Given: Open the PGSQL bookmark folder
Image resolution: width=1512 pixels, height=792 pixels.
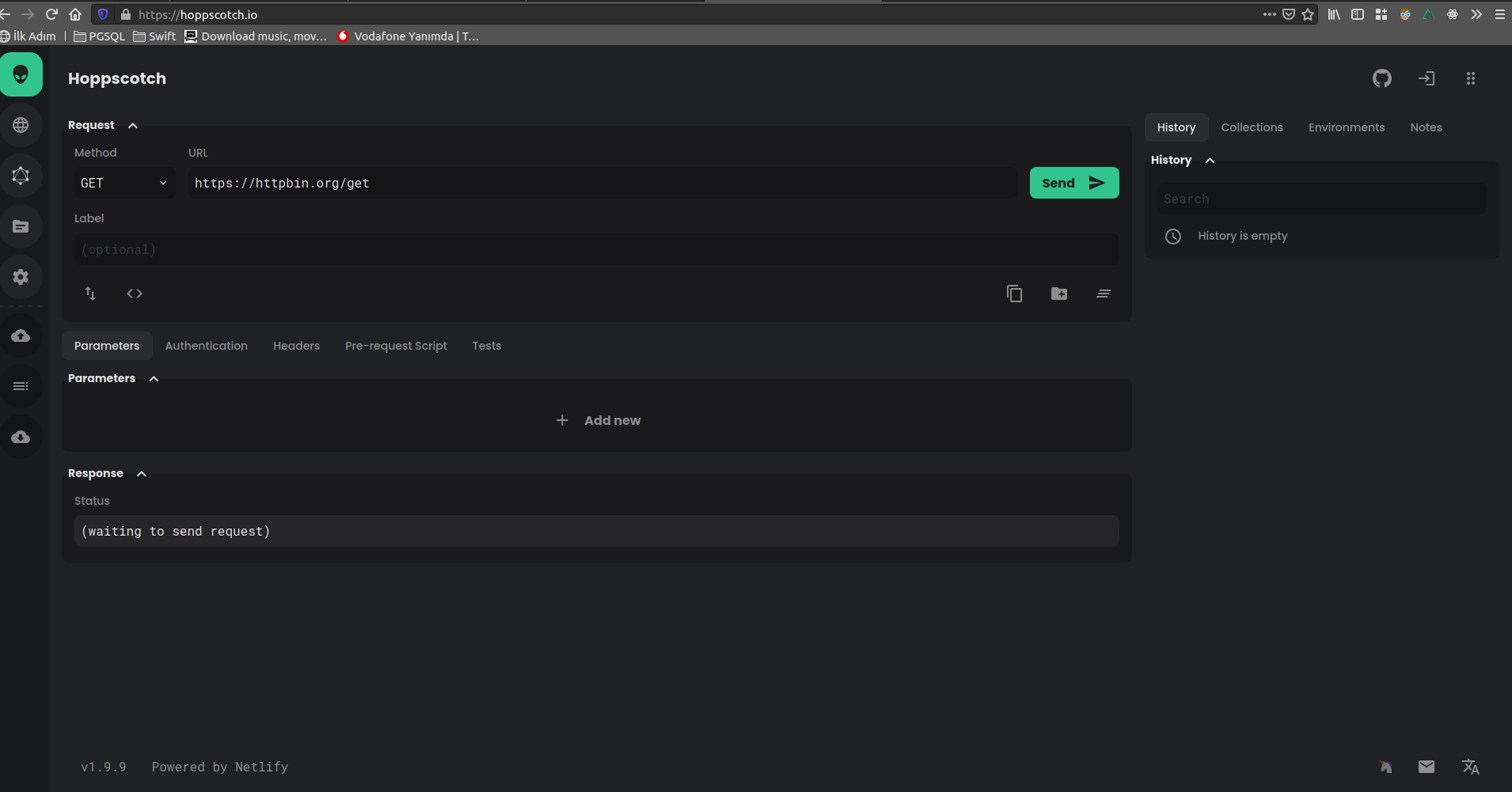Looking at the screenshot, I should 99,36.
